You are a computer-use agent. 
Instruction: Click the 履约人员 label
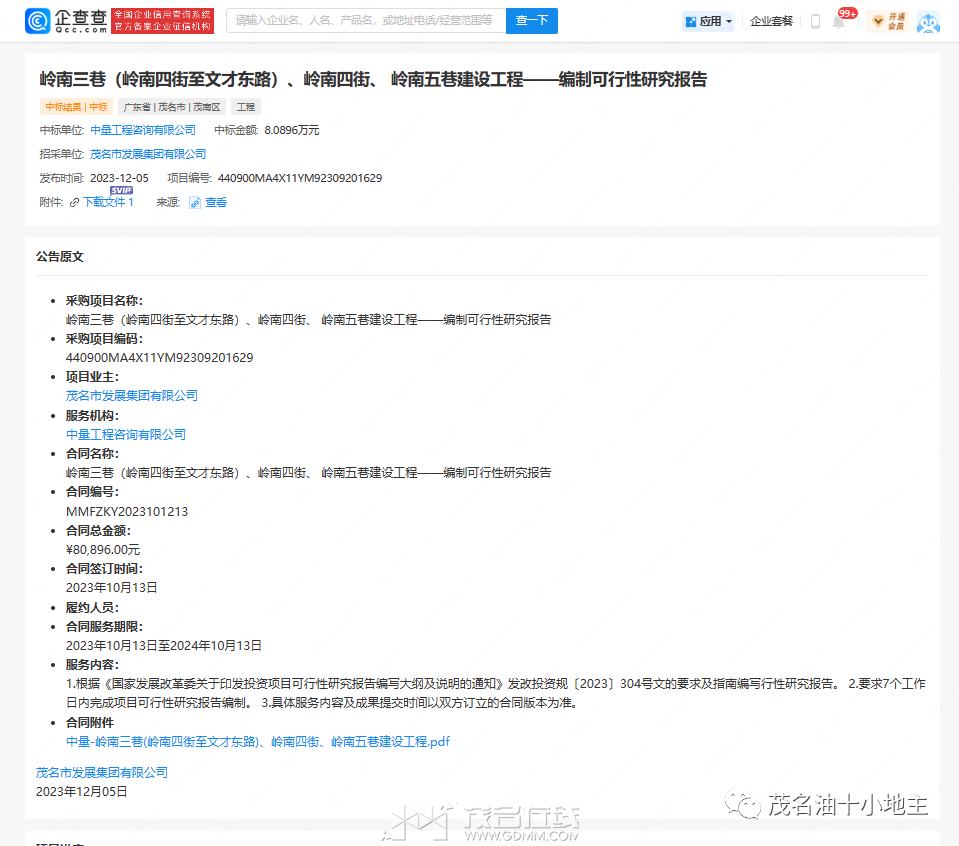tap(92, 607)
